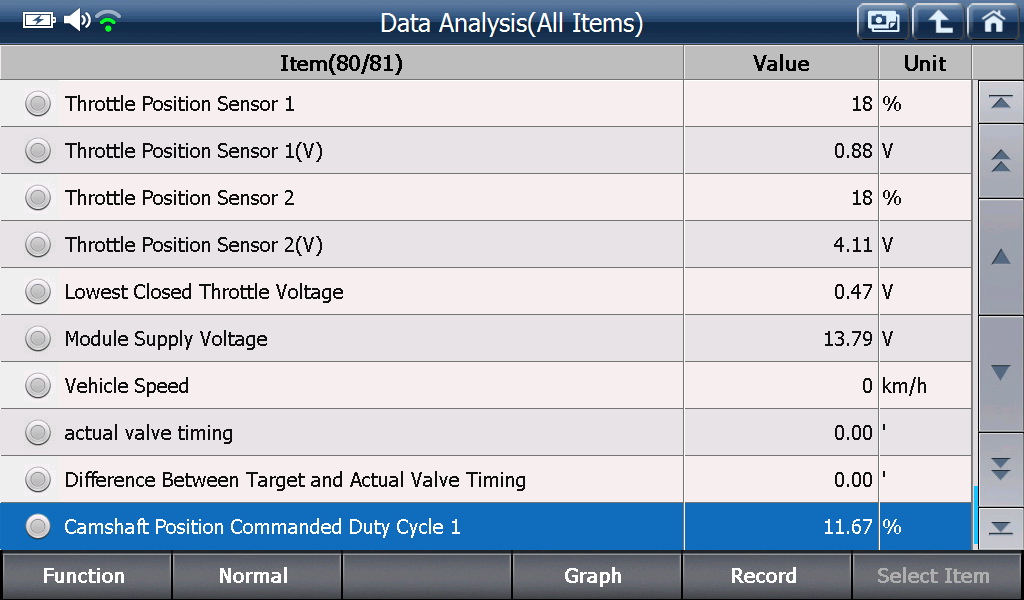Click the single up arrow scroll button
The width and height of the screenshot is (1024, 600).
point(1000,257)
